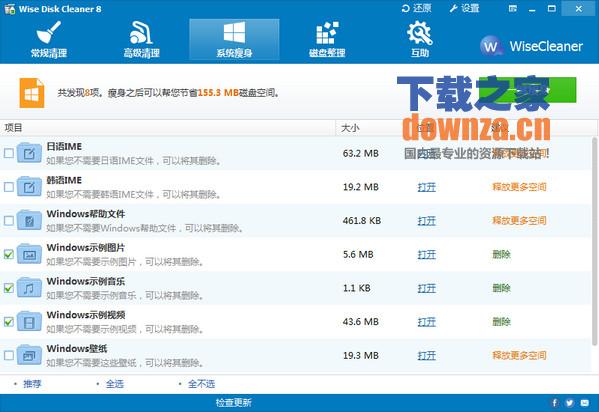Click the 韩语IME folder icon
Image resolution: width=599 pixels, height=412 pixels.
[29, 187]
